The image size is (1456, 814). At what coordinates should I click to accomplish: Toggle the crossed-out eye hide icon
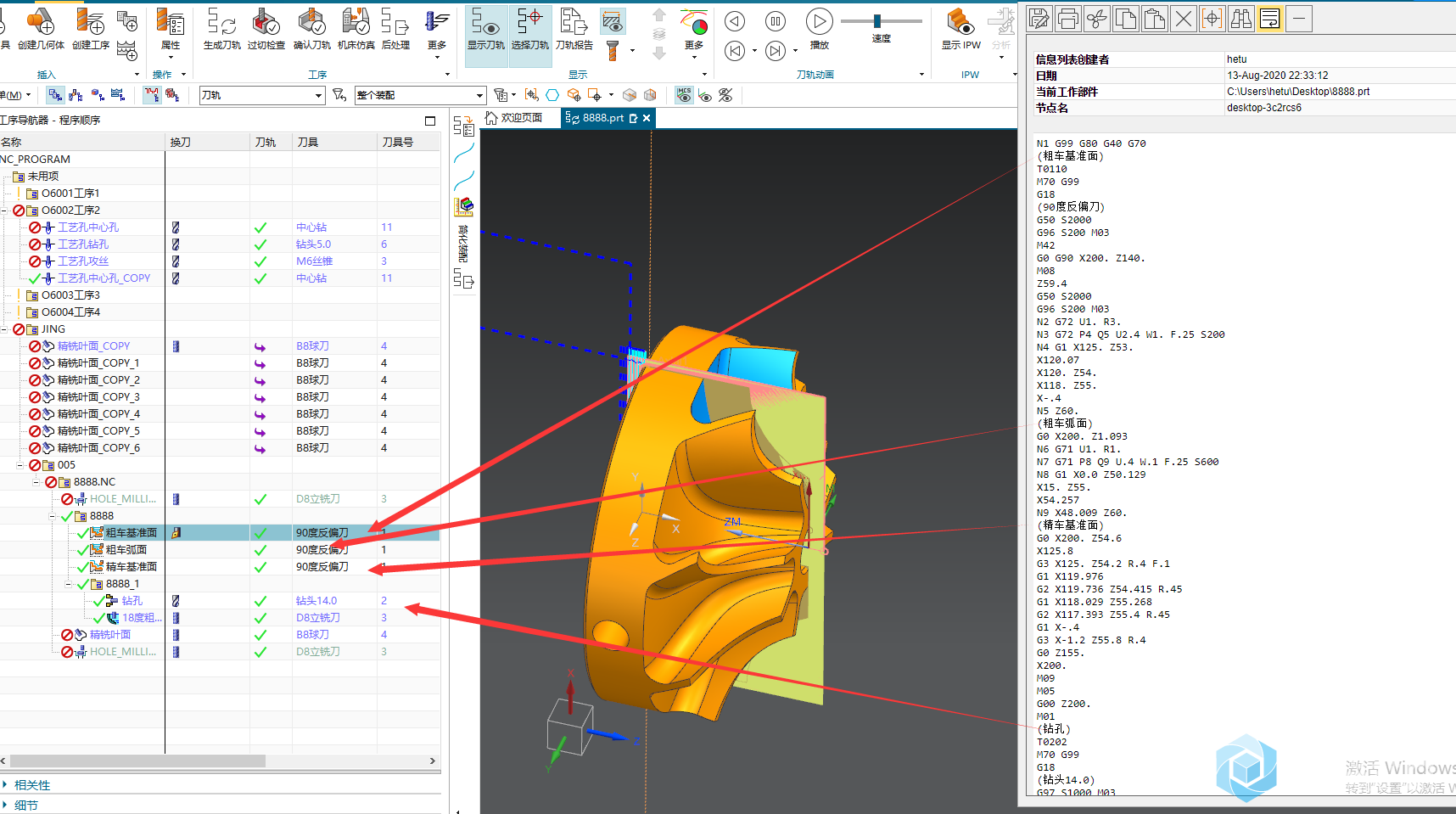[x=725, y=95]
